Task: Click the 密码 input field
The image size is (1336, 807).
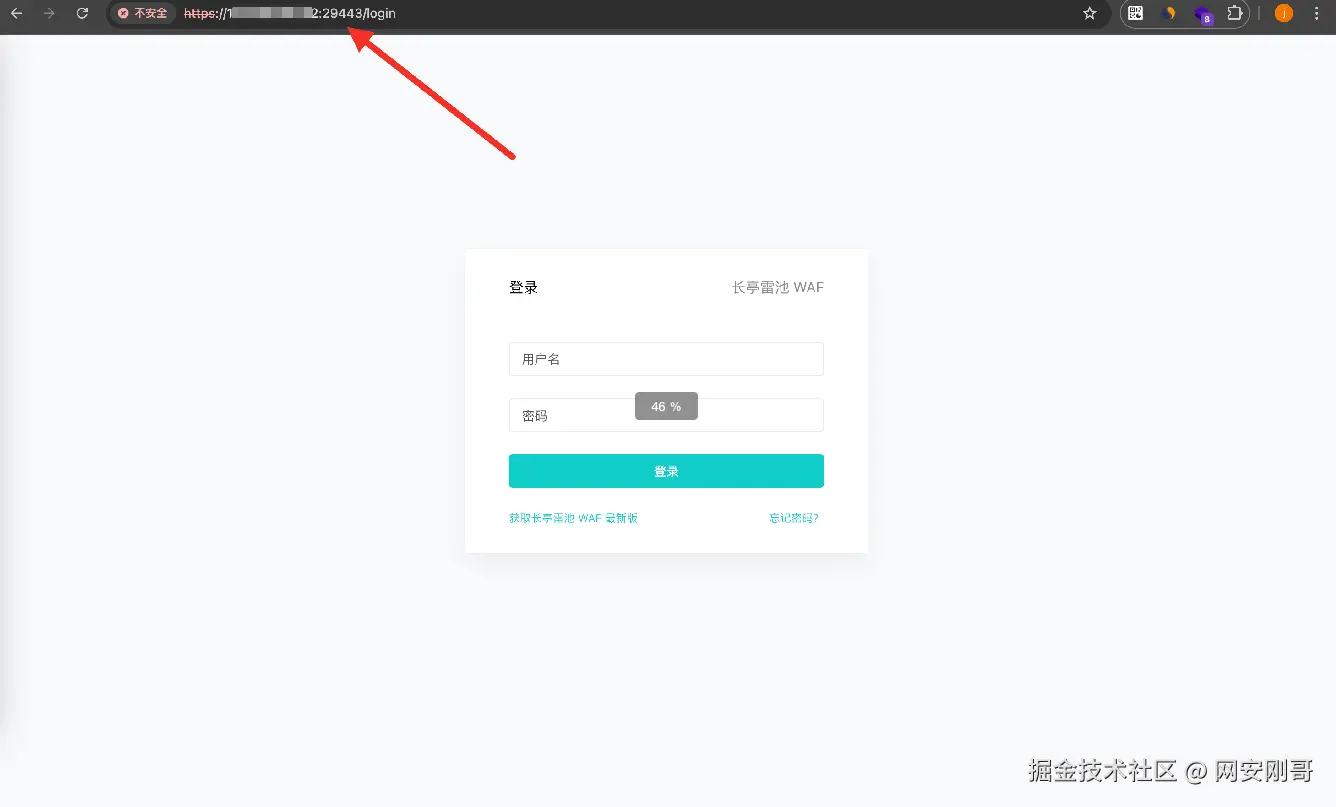Action: pos(666,415)
